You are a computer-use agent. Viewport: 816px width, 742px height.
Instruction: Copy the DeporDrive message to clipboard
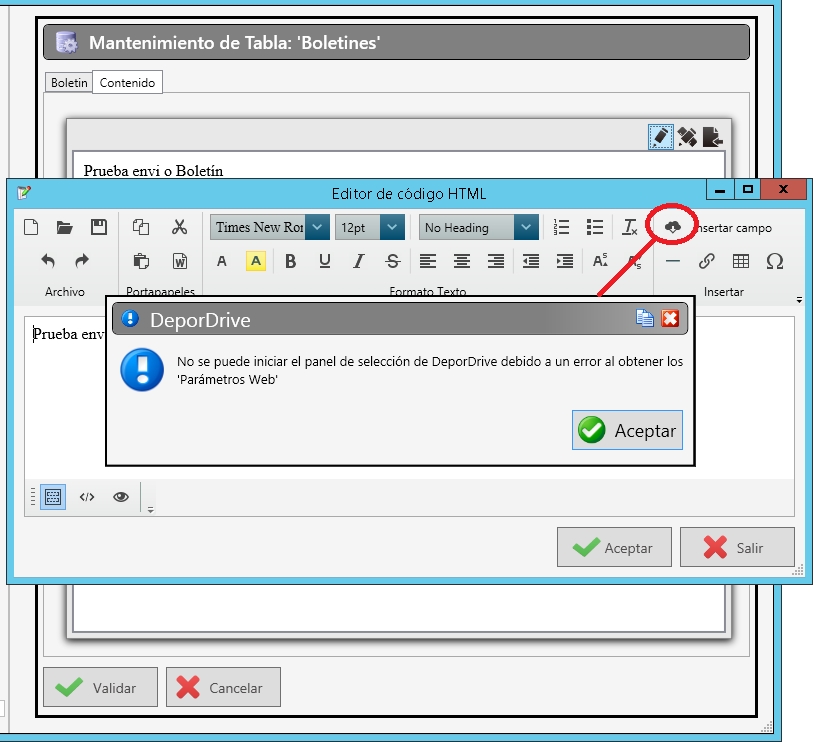644,318
